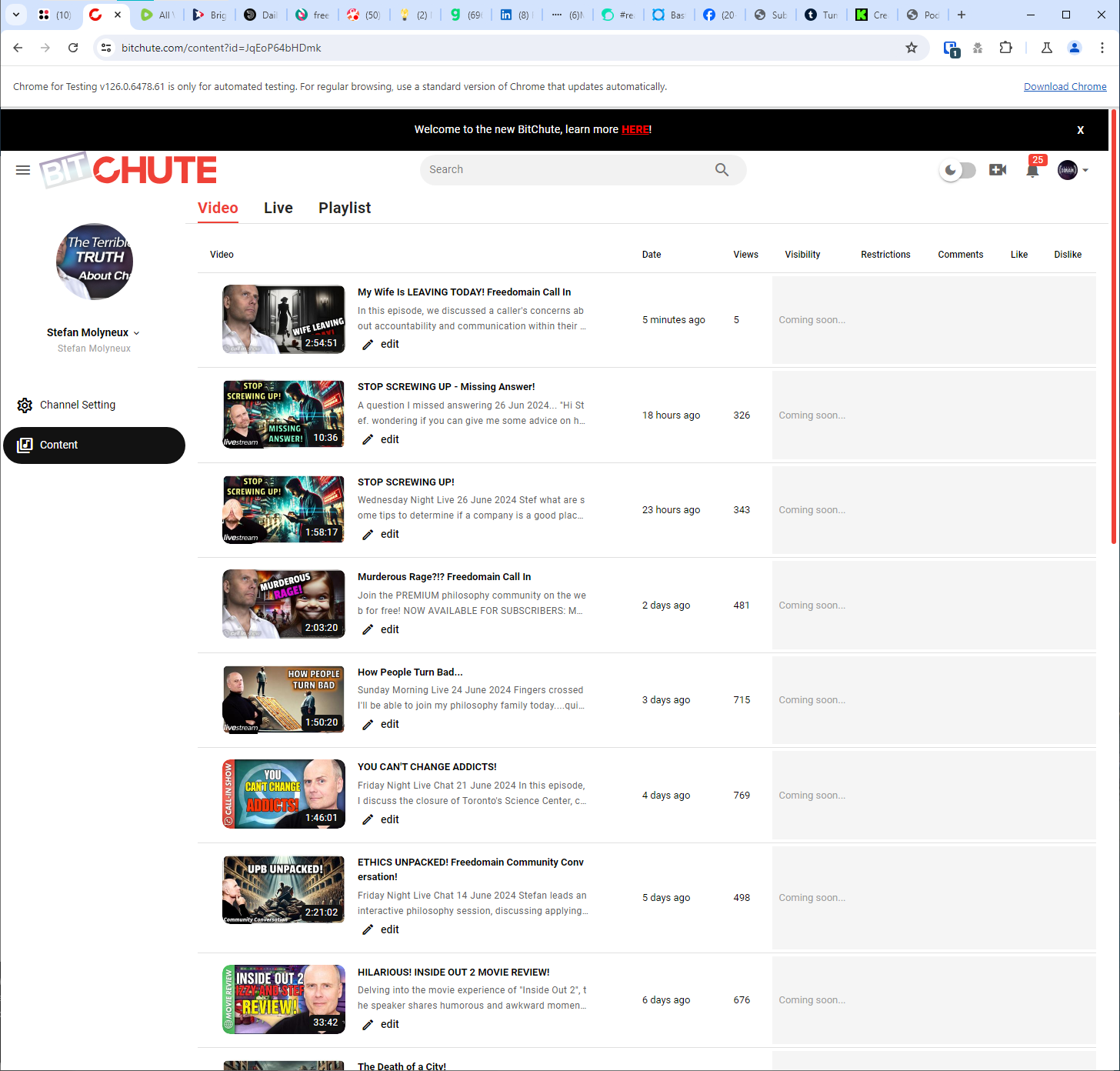
Task: Open the profile avatar menu in header
Action: pos(1072,170)
